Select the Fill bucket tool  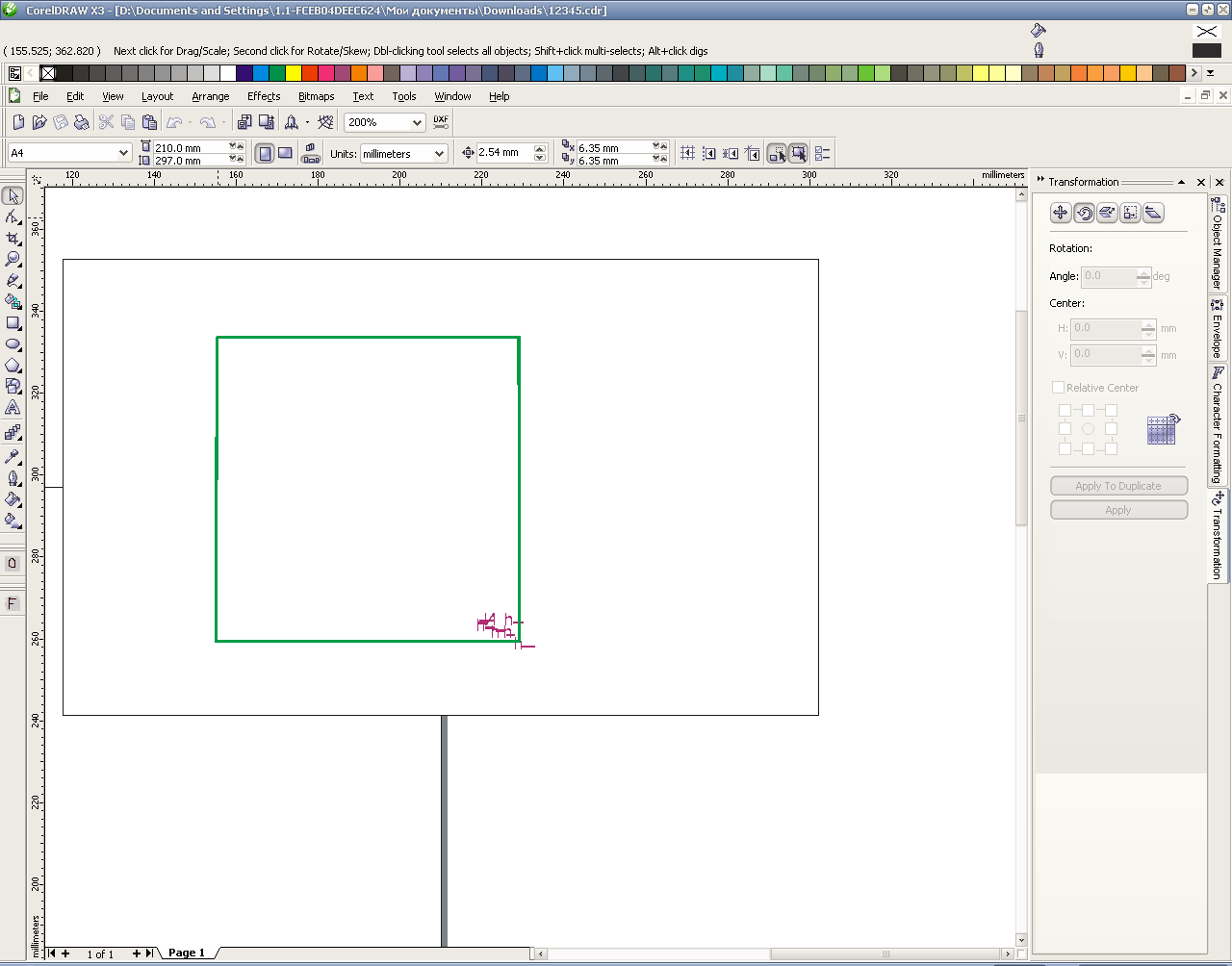tap(13, 498)
